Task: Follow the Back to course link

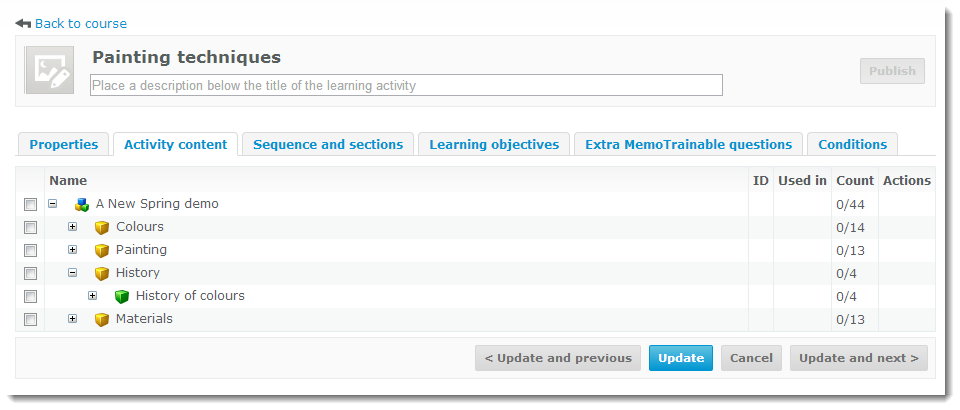Action: click(80, 23)
